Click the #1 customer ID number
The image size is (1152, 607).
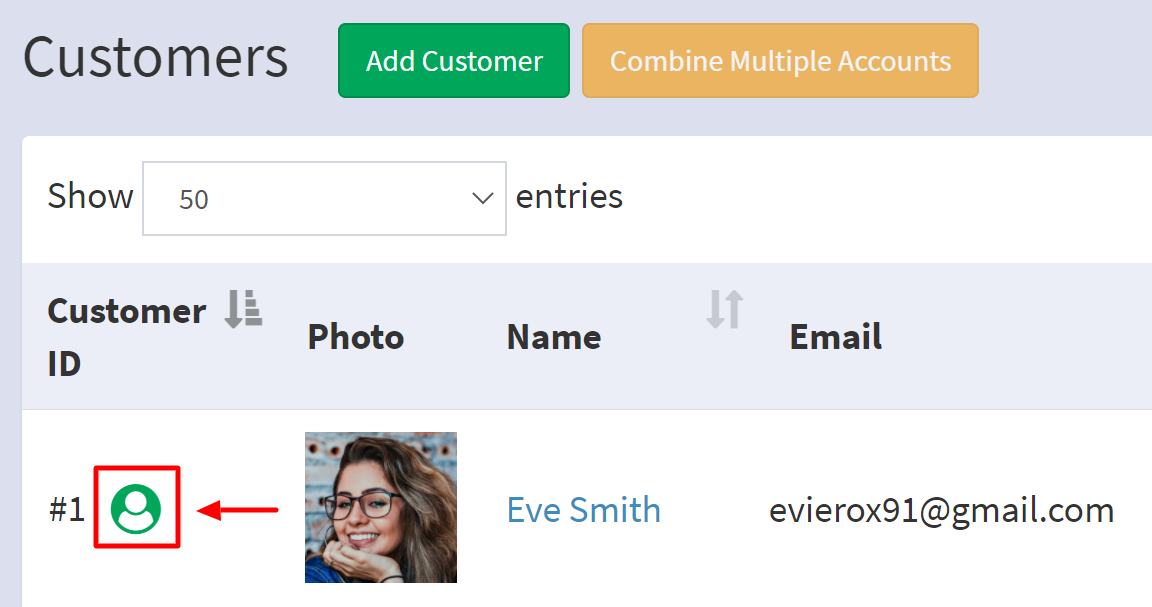(67, 509)
